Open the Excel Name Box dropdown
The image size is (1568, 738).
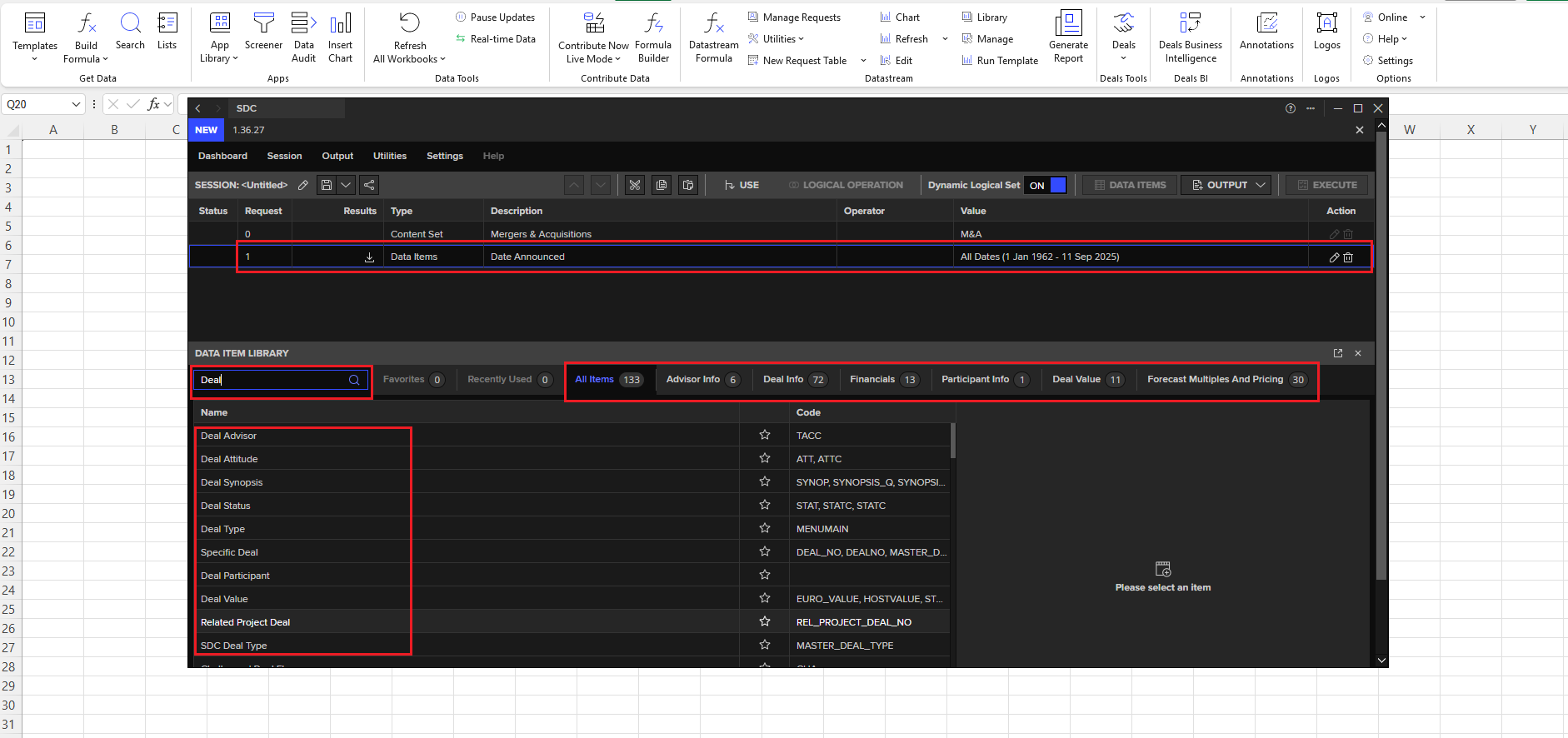point(76,104)
